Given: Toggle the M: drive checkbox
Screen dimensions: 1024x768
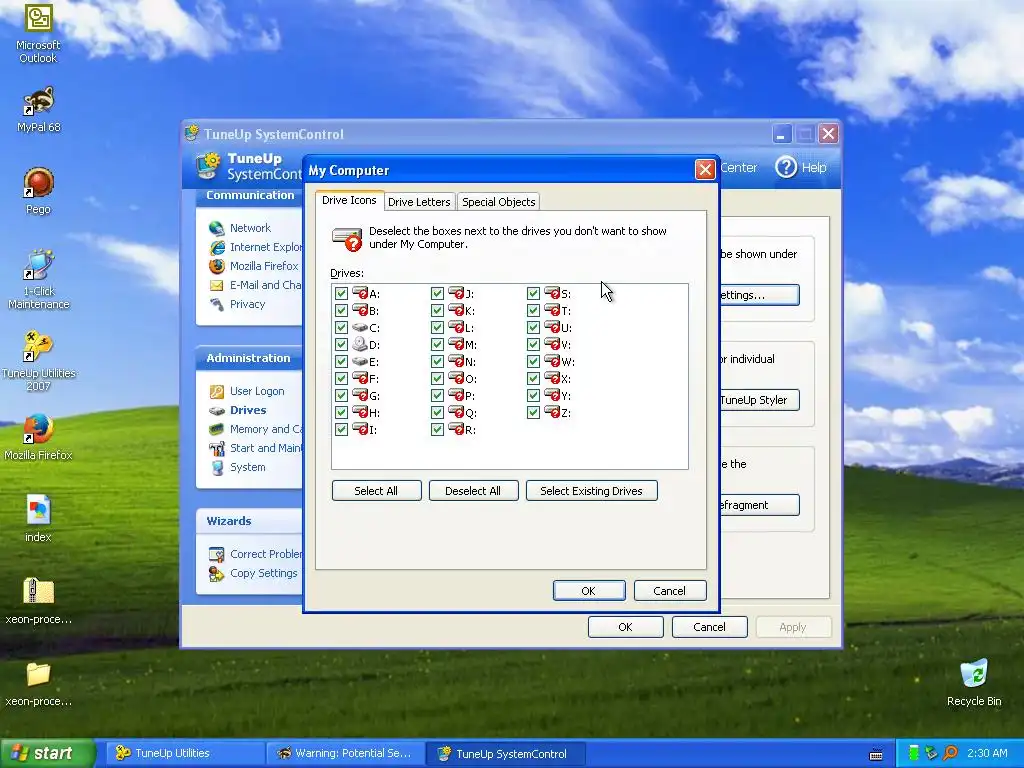Looking at the screenshot, I should pos(437,344).
